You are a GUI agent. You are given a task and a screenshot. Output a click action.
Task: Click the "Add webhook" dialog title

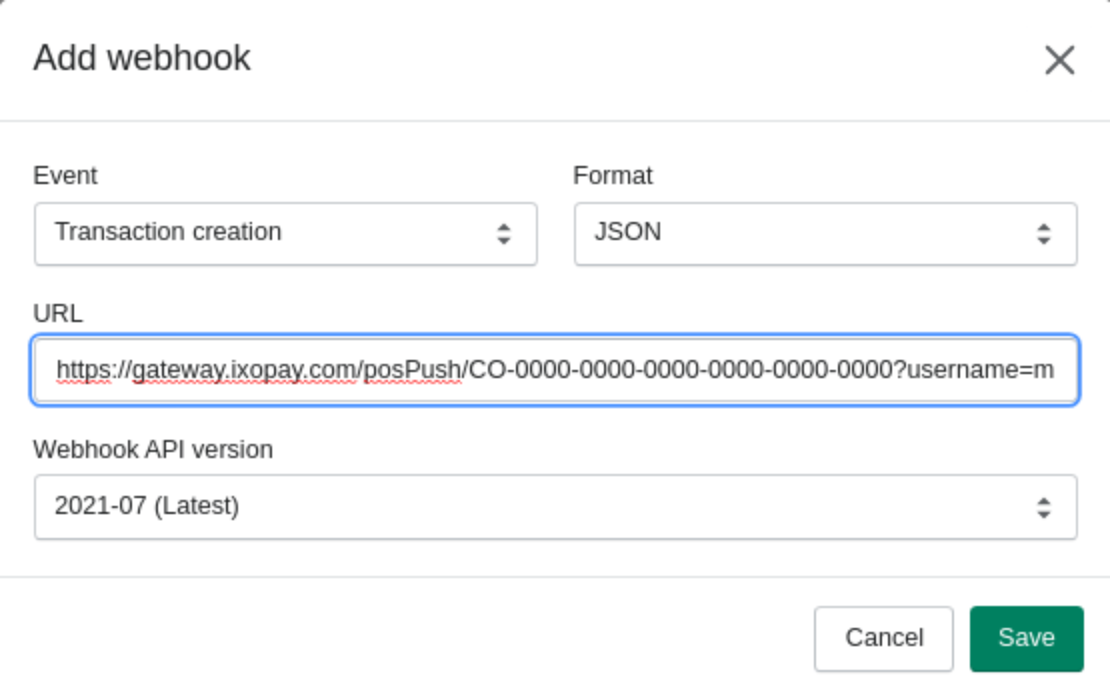tap(142, 58)
